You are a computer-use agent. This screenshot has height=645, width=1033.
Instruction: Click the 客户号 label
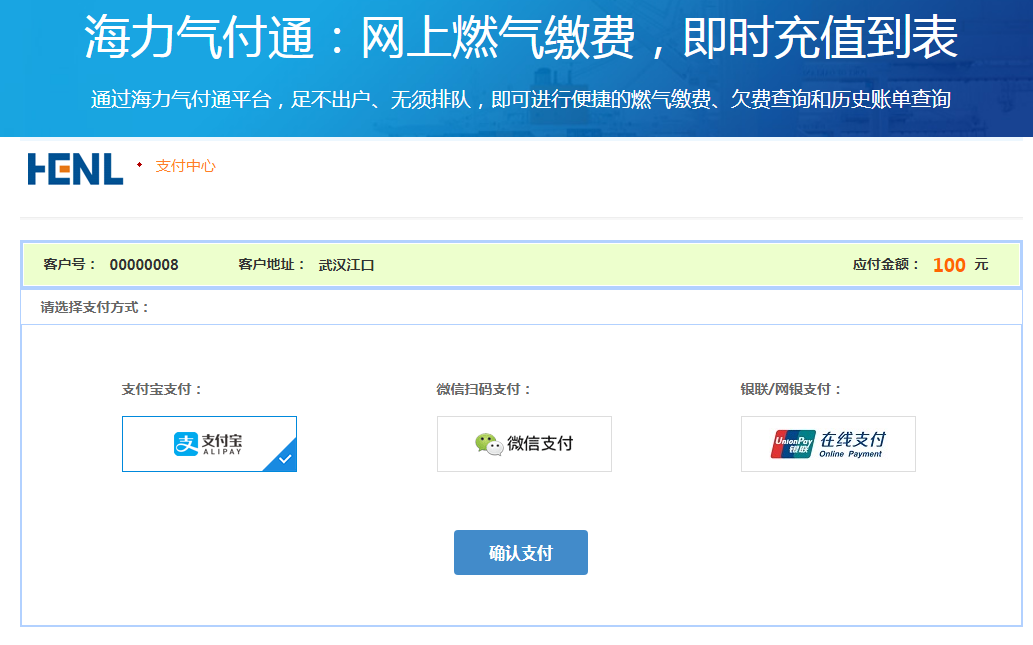click(69, 264)
